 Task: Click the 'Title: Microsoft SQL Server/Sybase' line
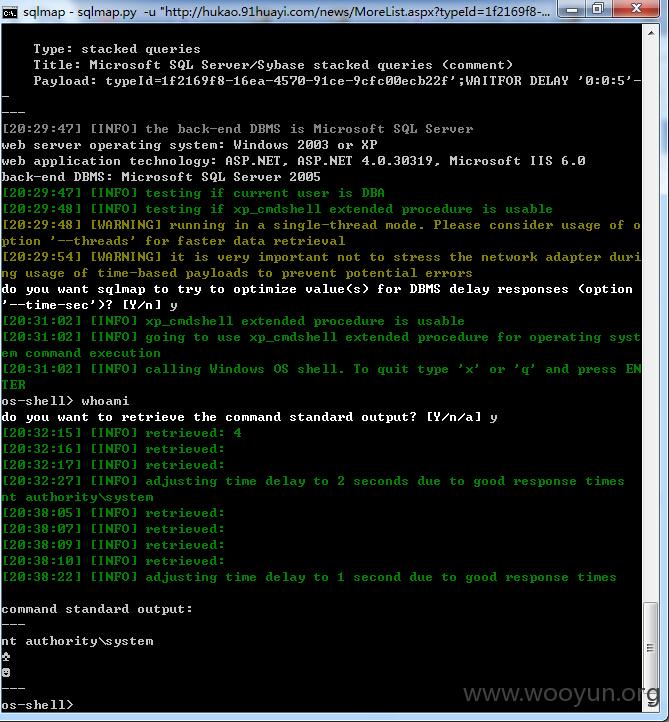click(x=273, y=65)
